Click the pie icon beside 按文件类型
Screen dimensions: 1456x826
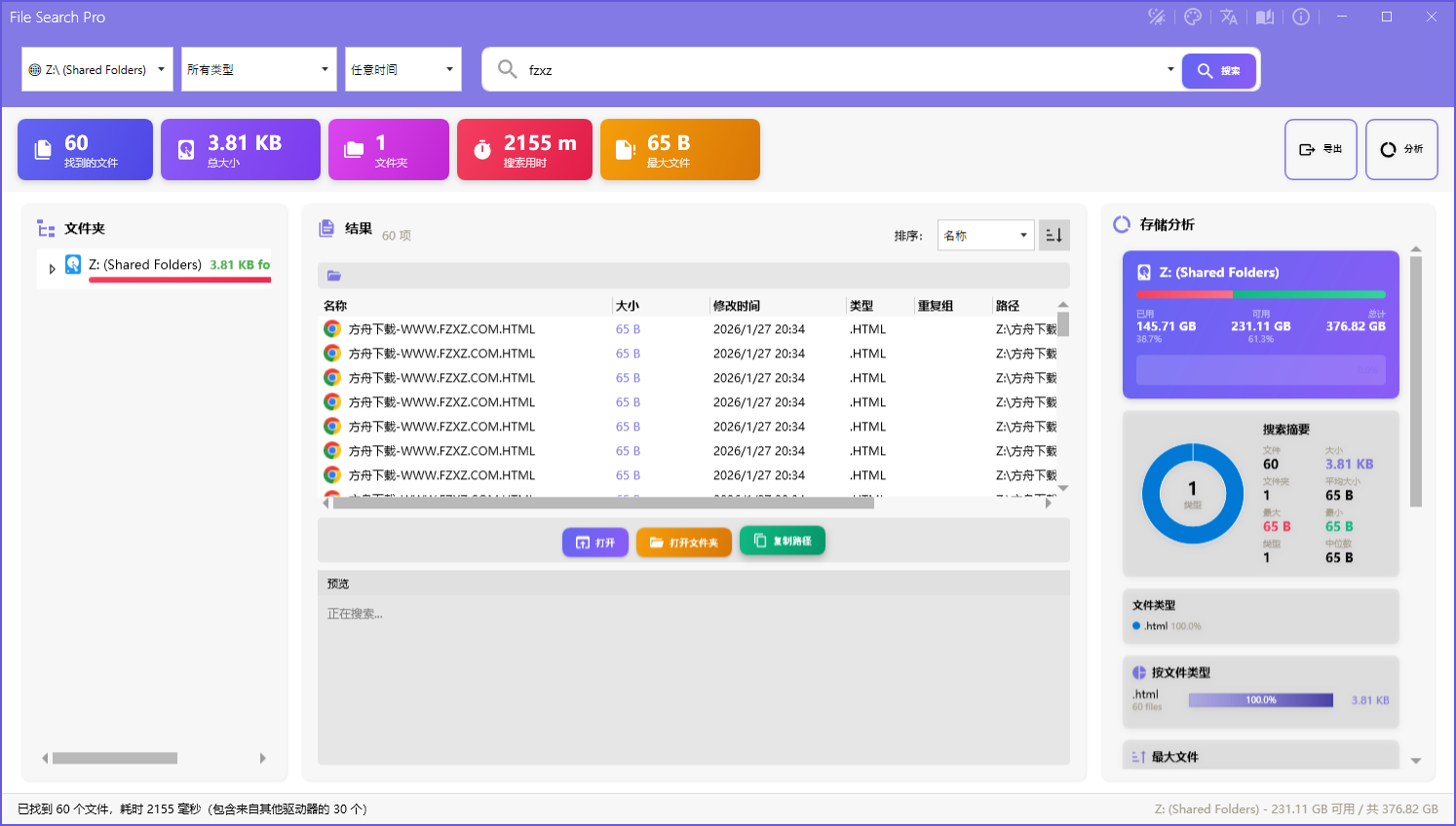point(1139,672)
